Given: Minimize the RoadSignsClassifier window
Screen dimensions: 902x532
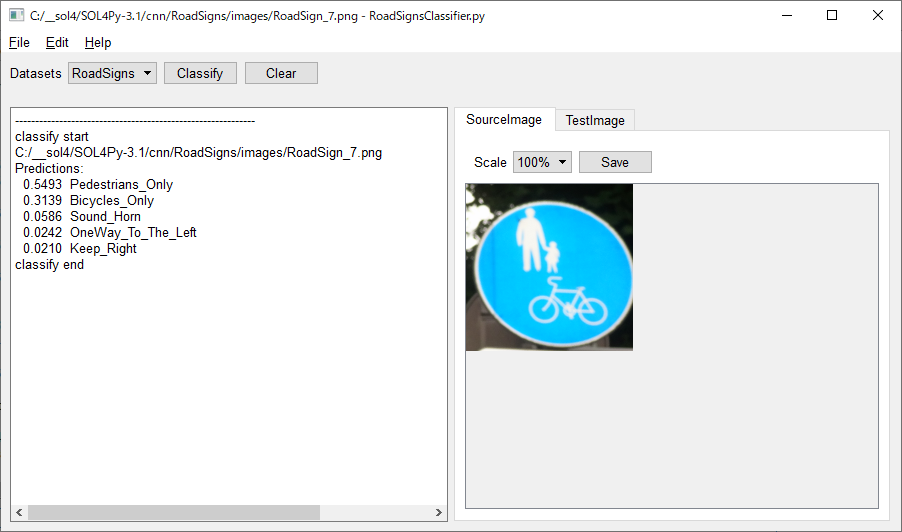Looking at the screenshot, I should click(x=787, y=16).
